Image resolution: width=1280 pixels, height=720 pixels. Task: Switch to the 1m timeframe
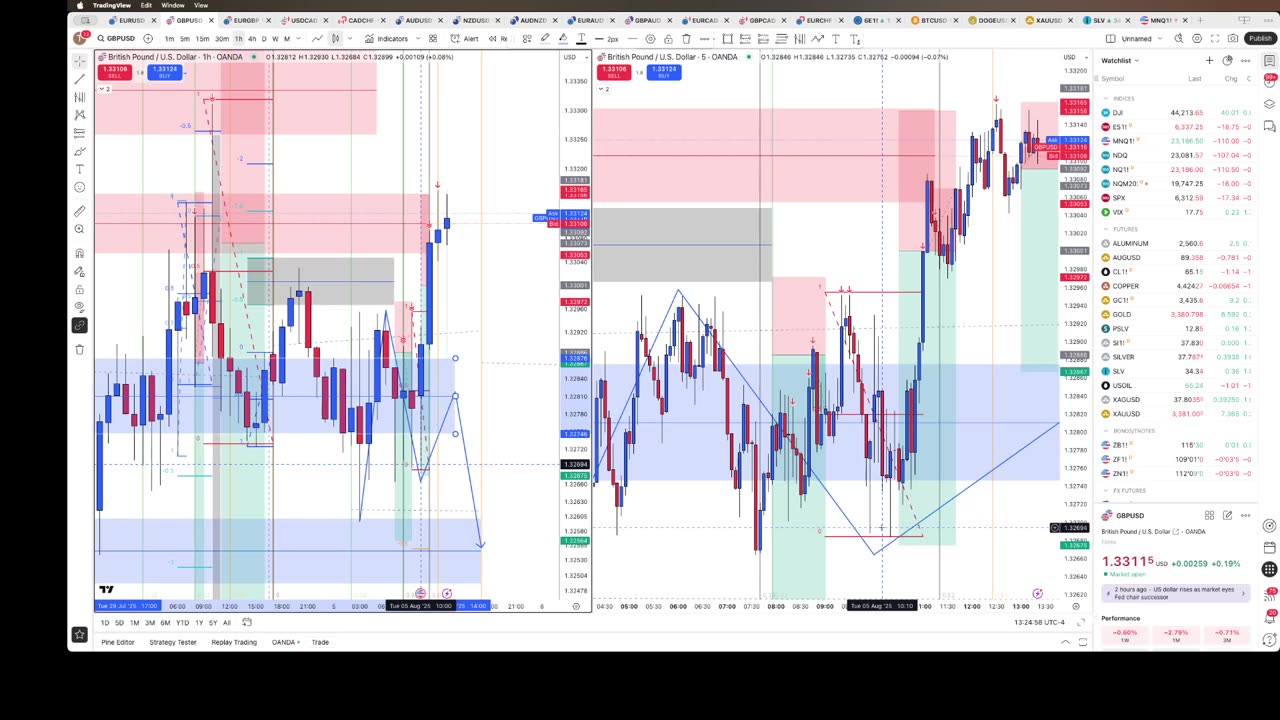click(x=169, y=39)
